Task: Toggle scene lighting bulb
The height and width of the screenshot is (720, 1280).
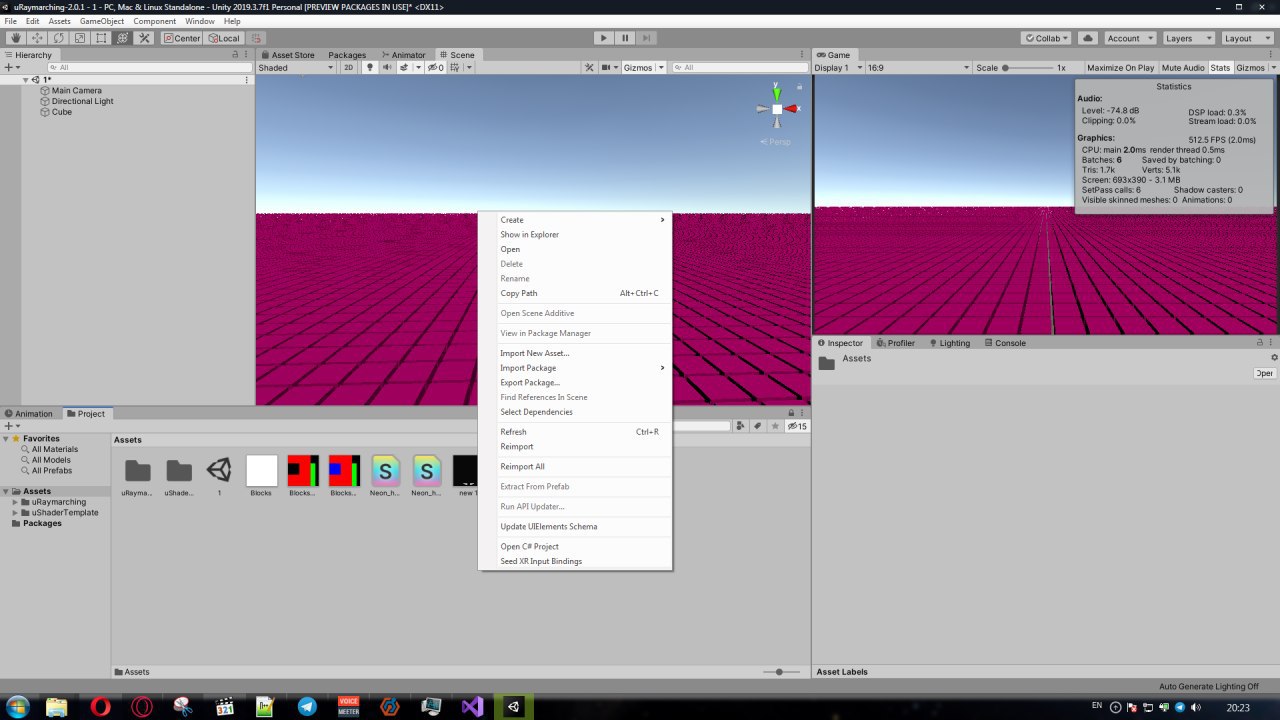Action: coord(369,68)
